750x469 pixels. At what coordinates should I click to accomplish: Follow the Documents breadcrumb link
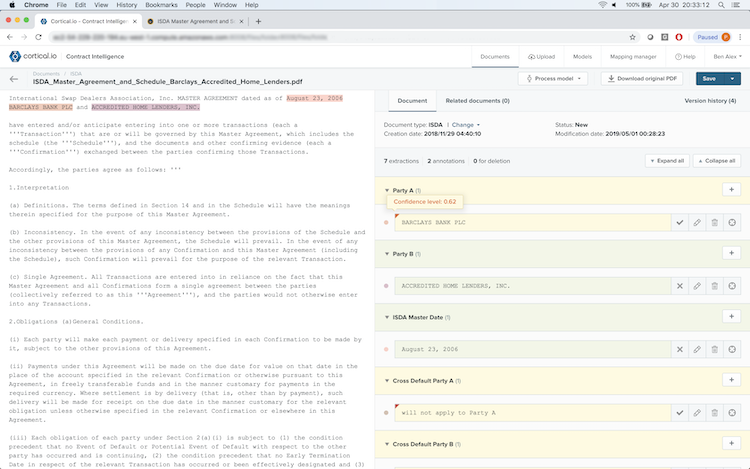46,74
